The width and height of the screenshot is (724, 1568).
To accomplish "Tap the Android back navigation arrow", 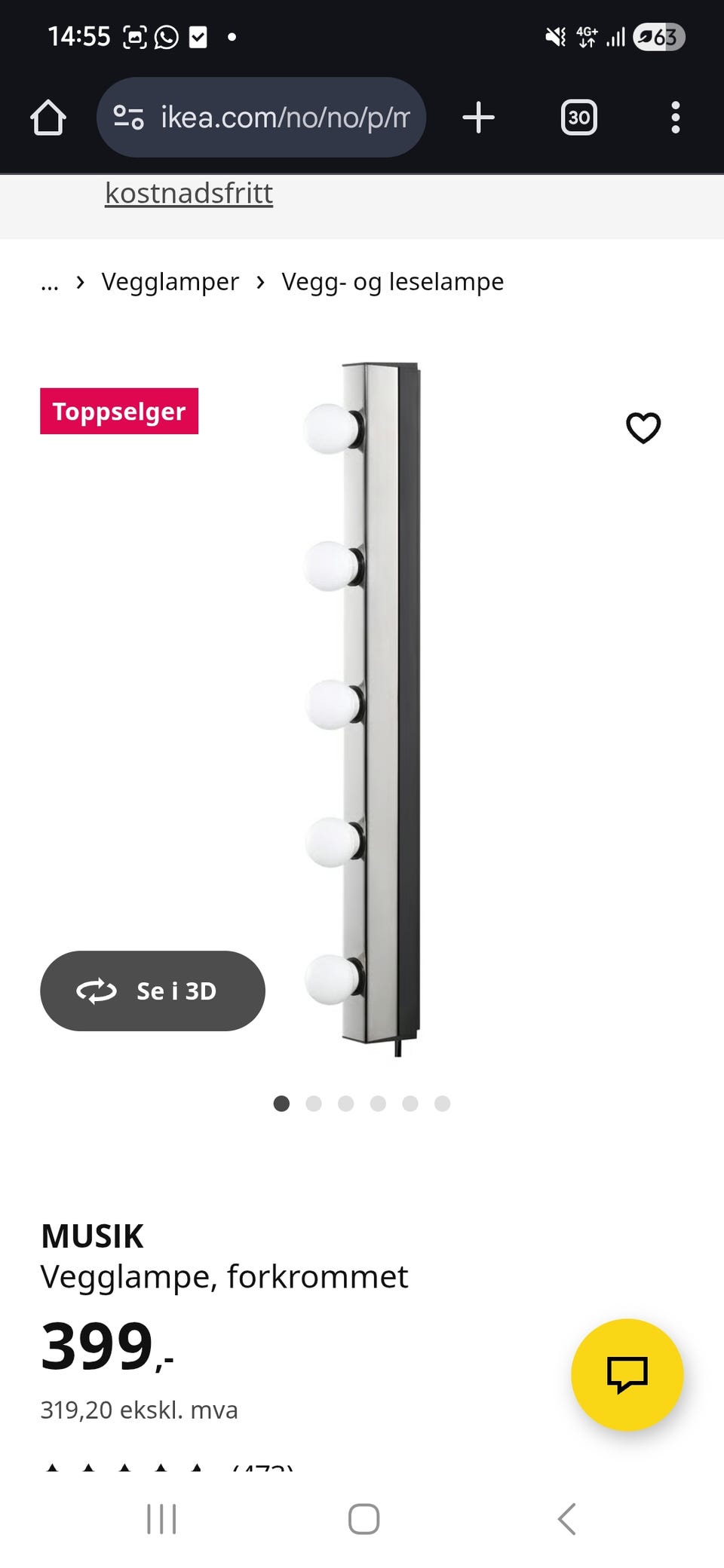I will point(567,1518).
